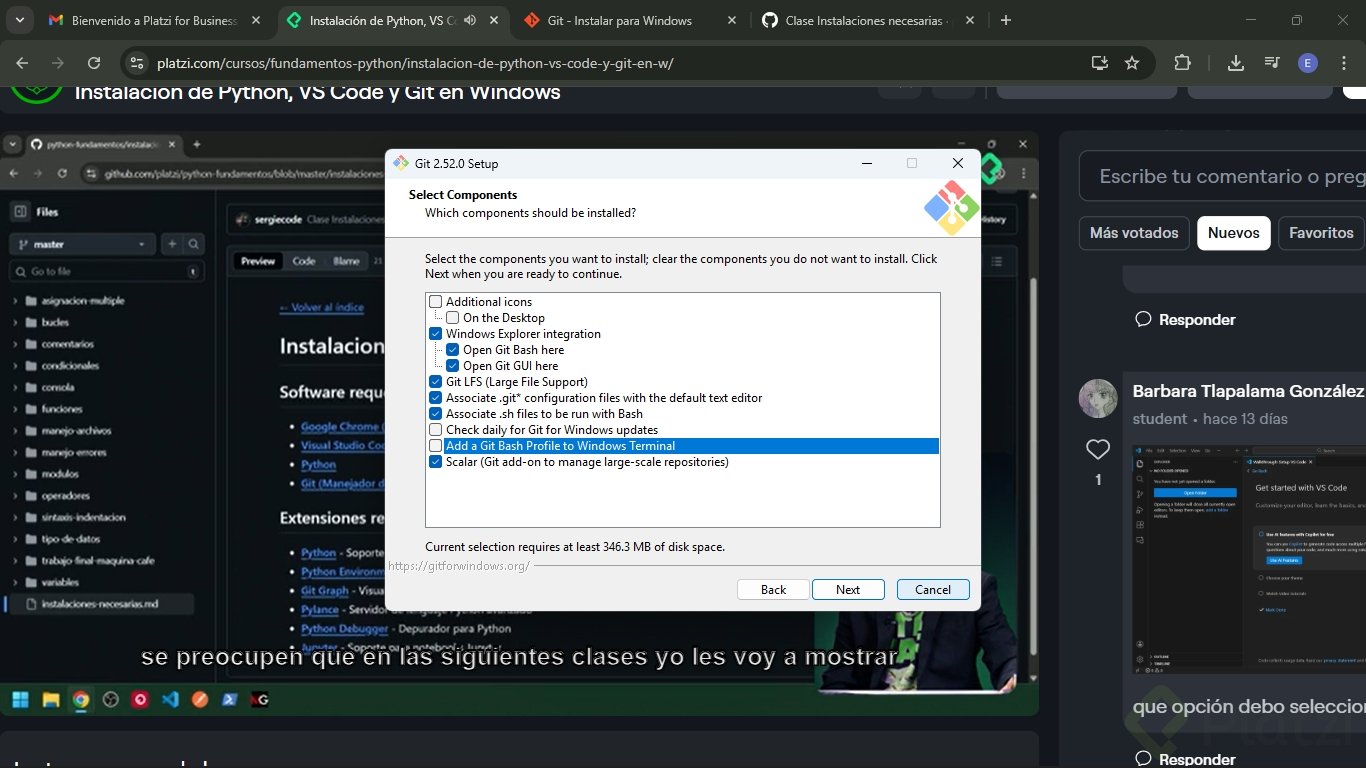Image resolution: width=1366 pixels, height=768 pixels.
Task: Open the 'Git Graph' extension link
Action: click(x=325, y=590)
